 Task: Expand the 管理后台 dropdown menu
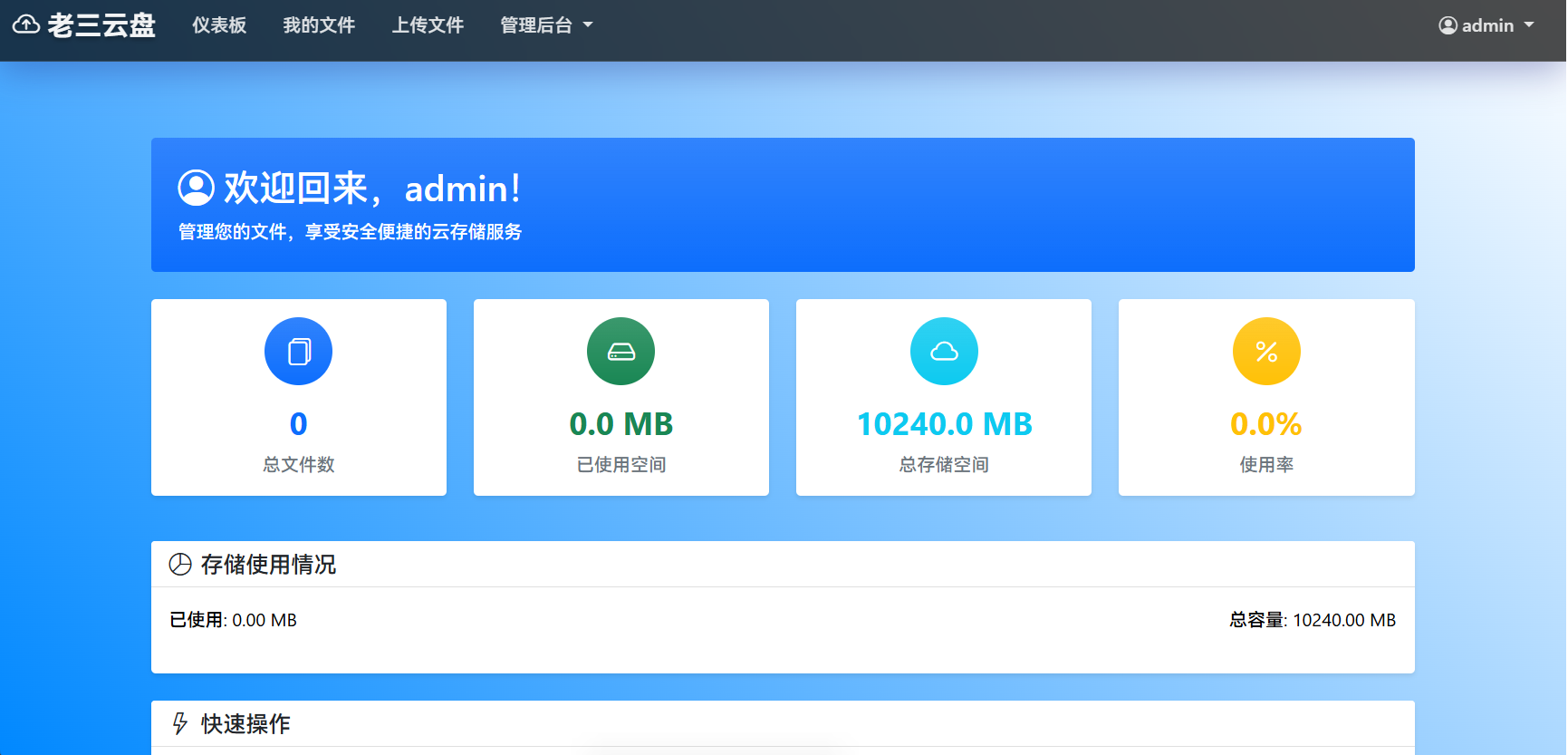546,25
